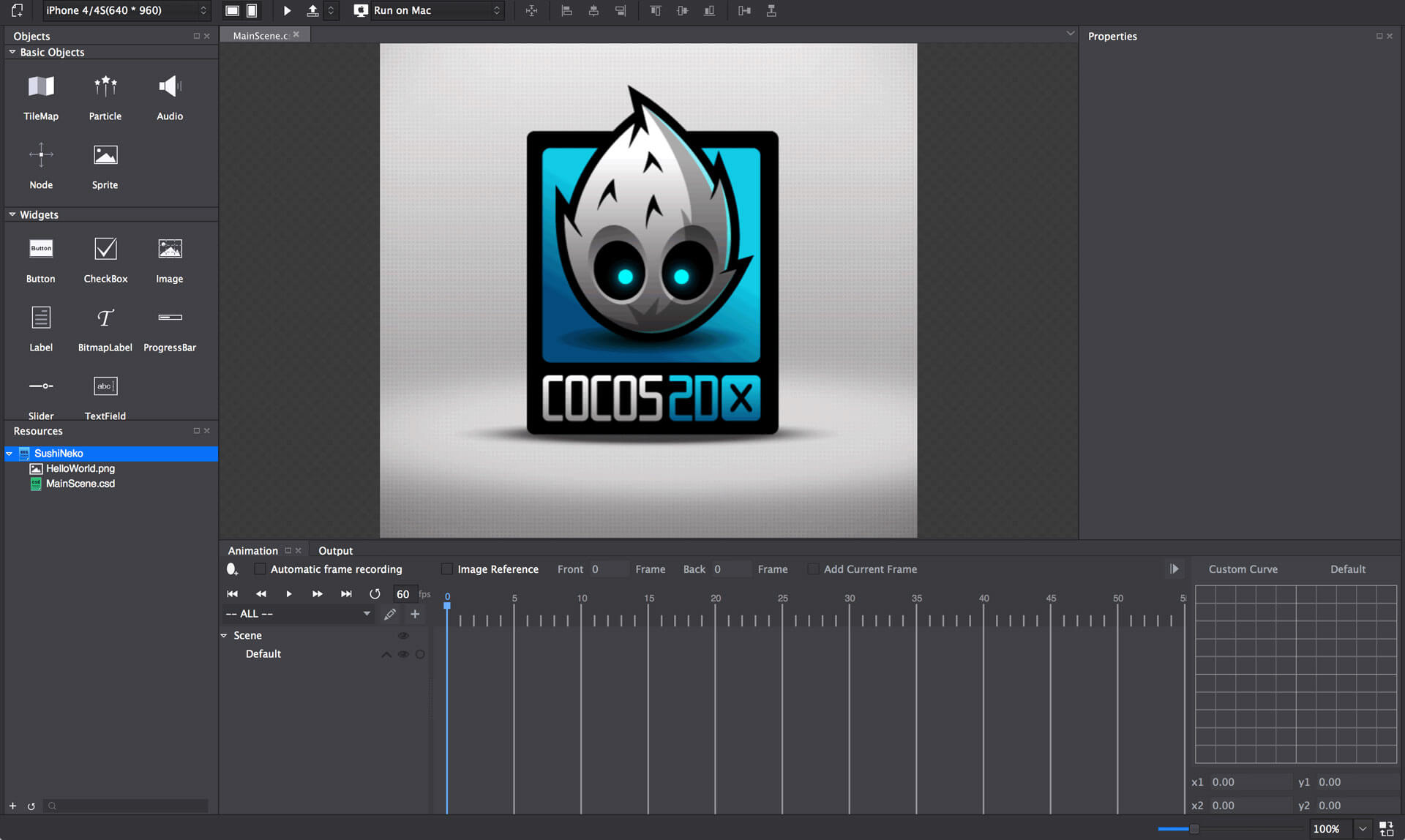Select the Audio object icon
The height and width of the screenshot is (840, 1405).
click(x=170, y=87)
